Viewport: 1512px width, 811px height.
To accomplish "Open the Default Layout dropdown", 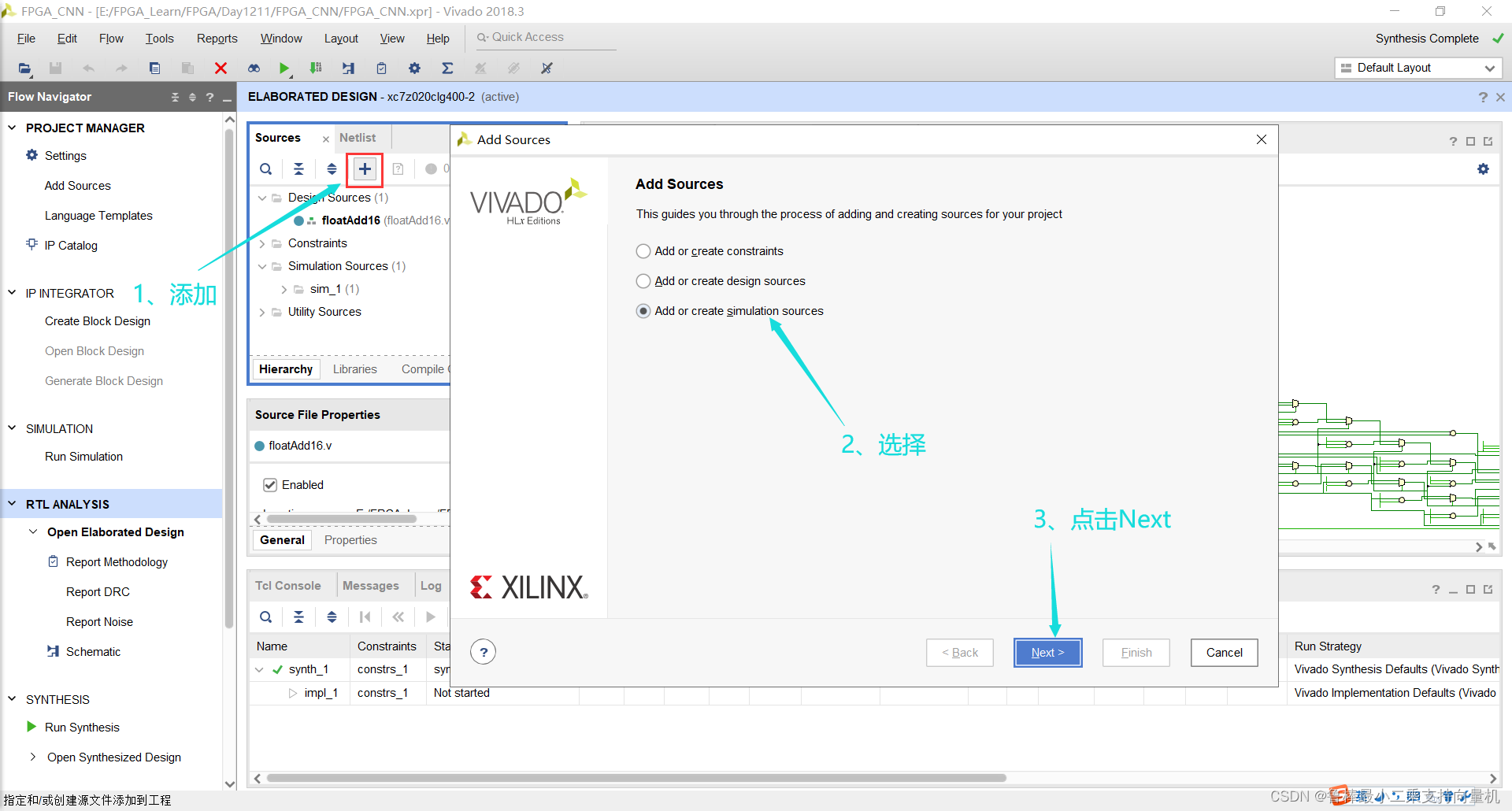I will 1417,68.
